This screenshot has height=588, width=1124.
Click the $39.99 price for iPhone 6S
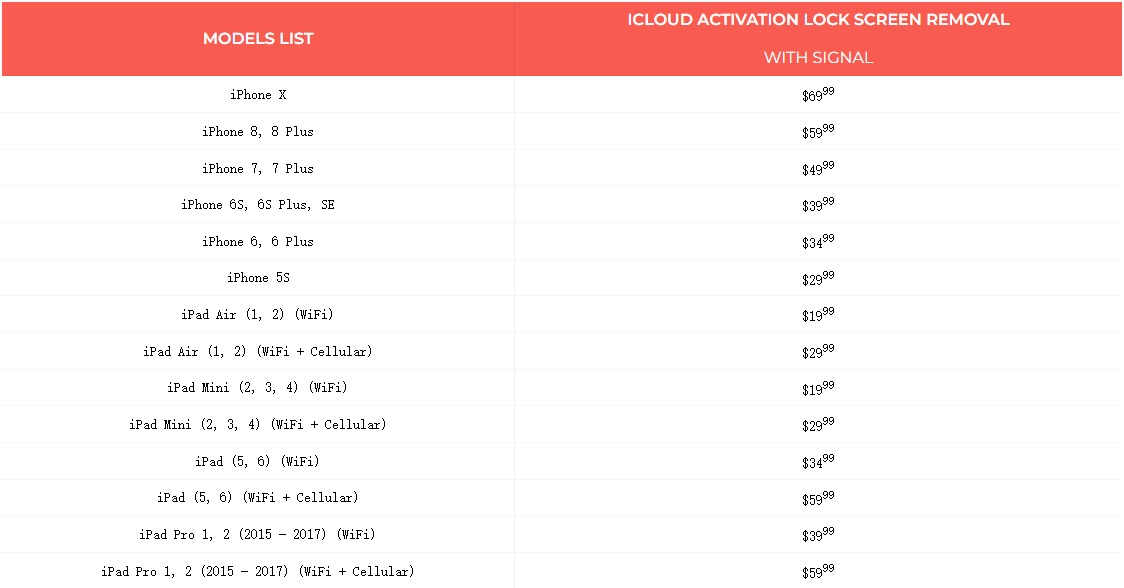[x=818, y=205]
